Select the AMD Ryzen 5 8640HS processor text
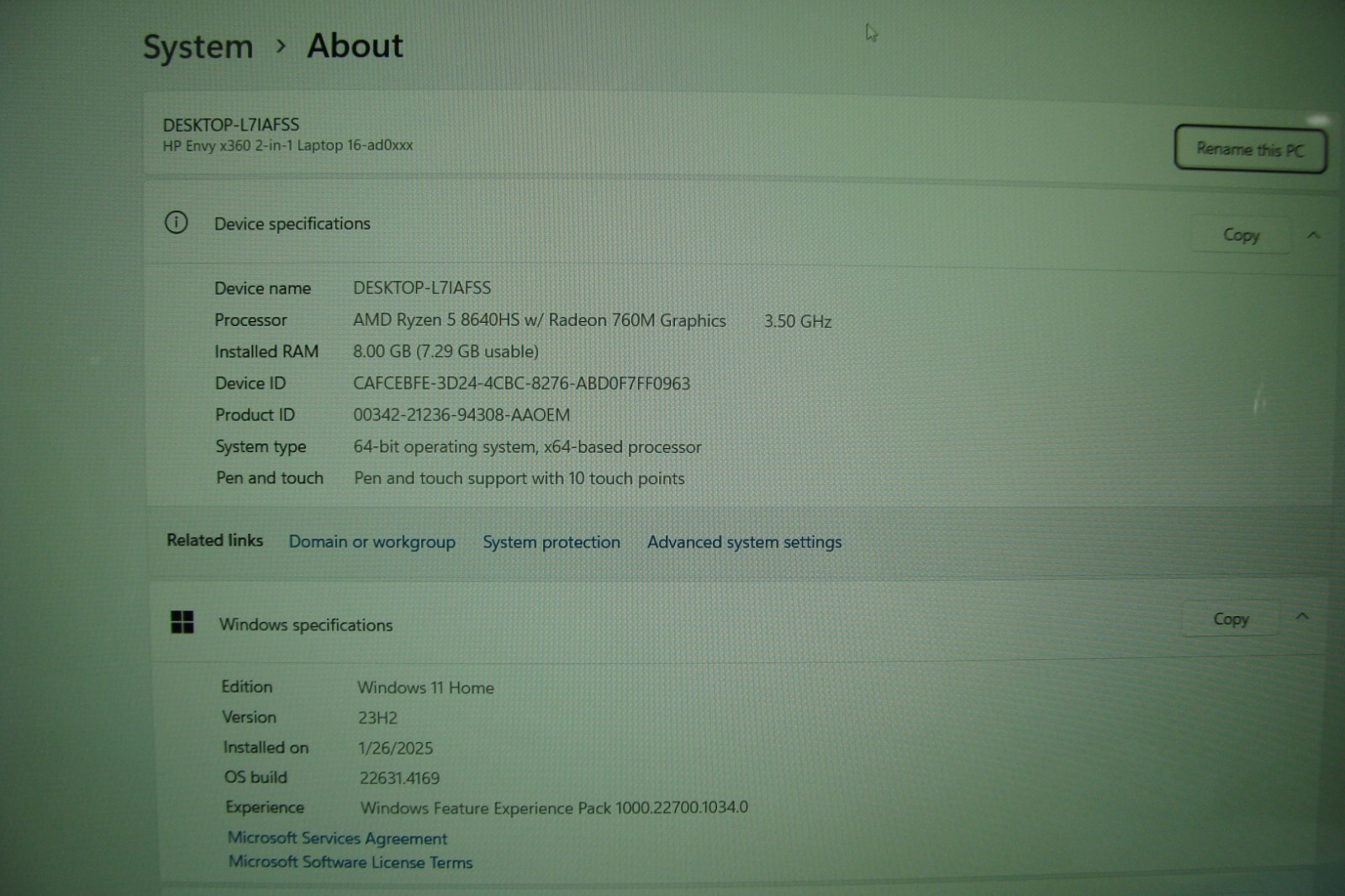1345x896 pixels. [x=539, y=320]
